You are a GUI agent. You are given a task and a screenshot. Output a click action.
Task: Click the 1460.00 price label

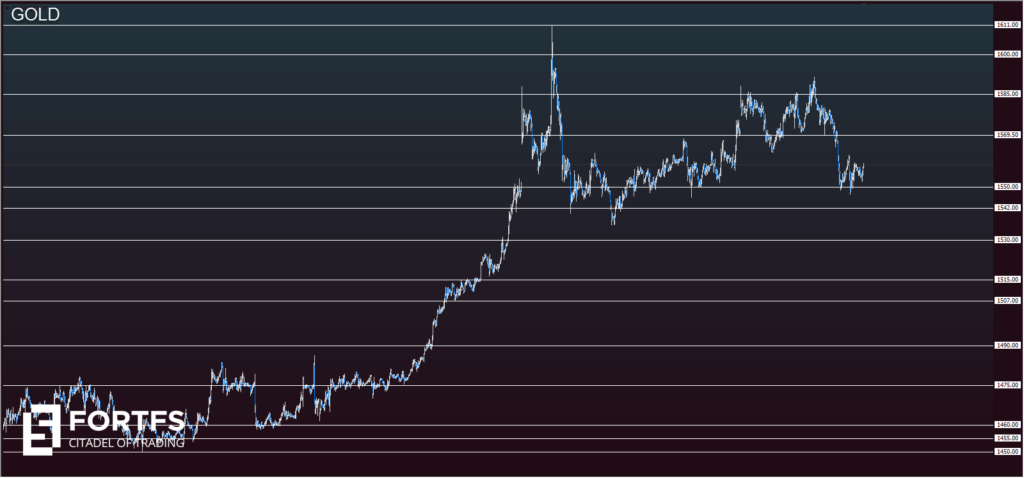coord(1006,425)
